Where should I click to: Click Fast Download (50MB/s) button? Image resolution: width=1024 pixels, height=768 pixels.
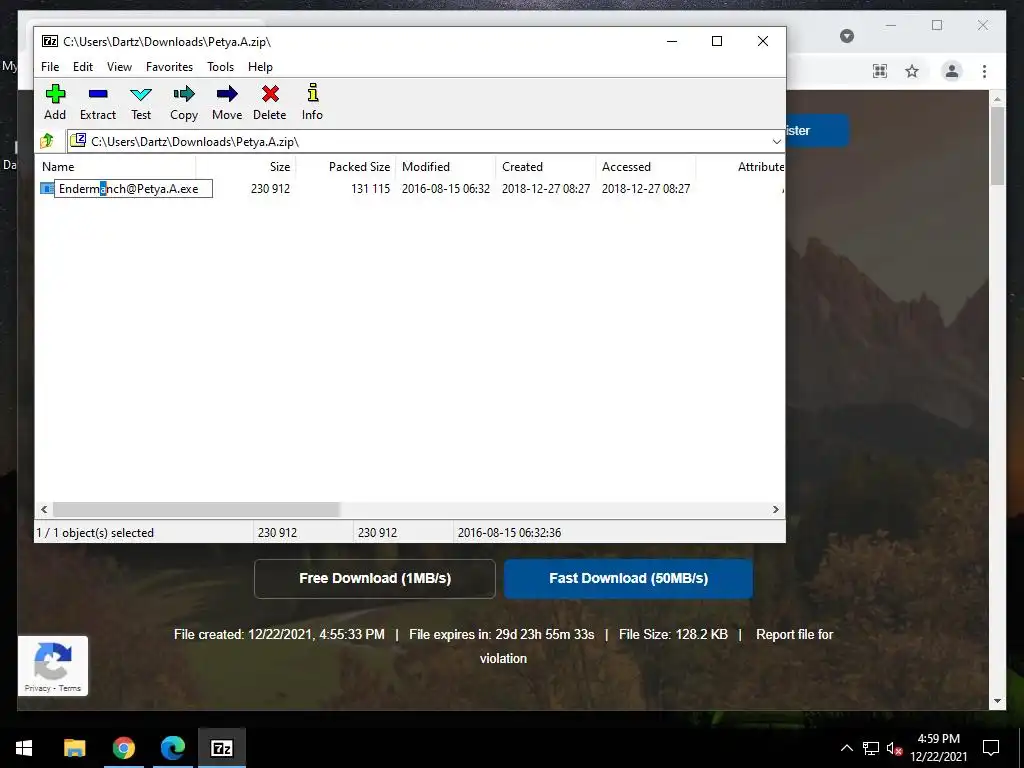pos(628,579)
